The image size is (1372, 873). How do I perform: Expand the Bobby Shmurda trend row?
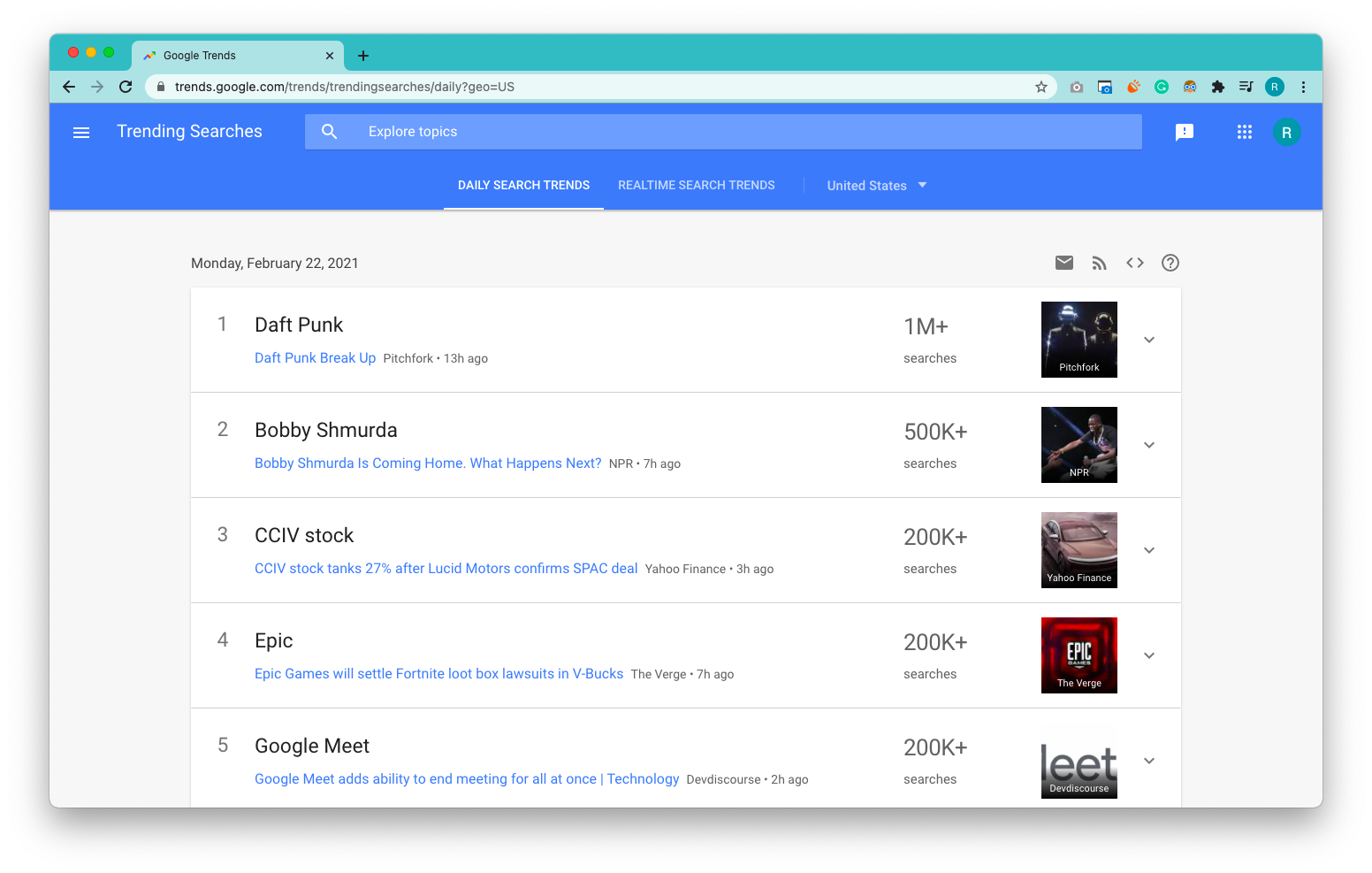1149,445
